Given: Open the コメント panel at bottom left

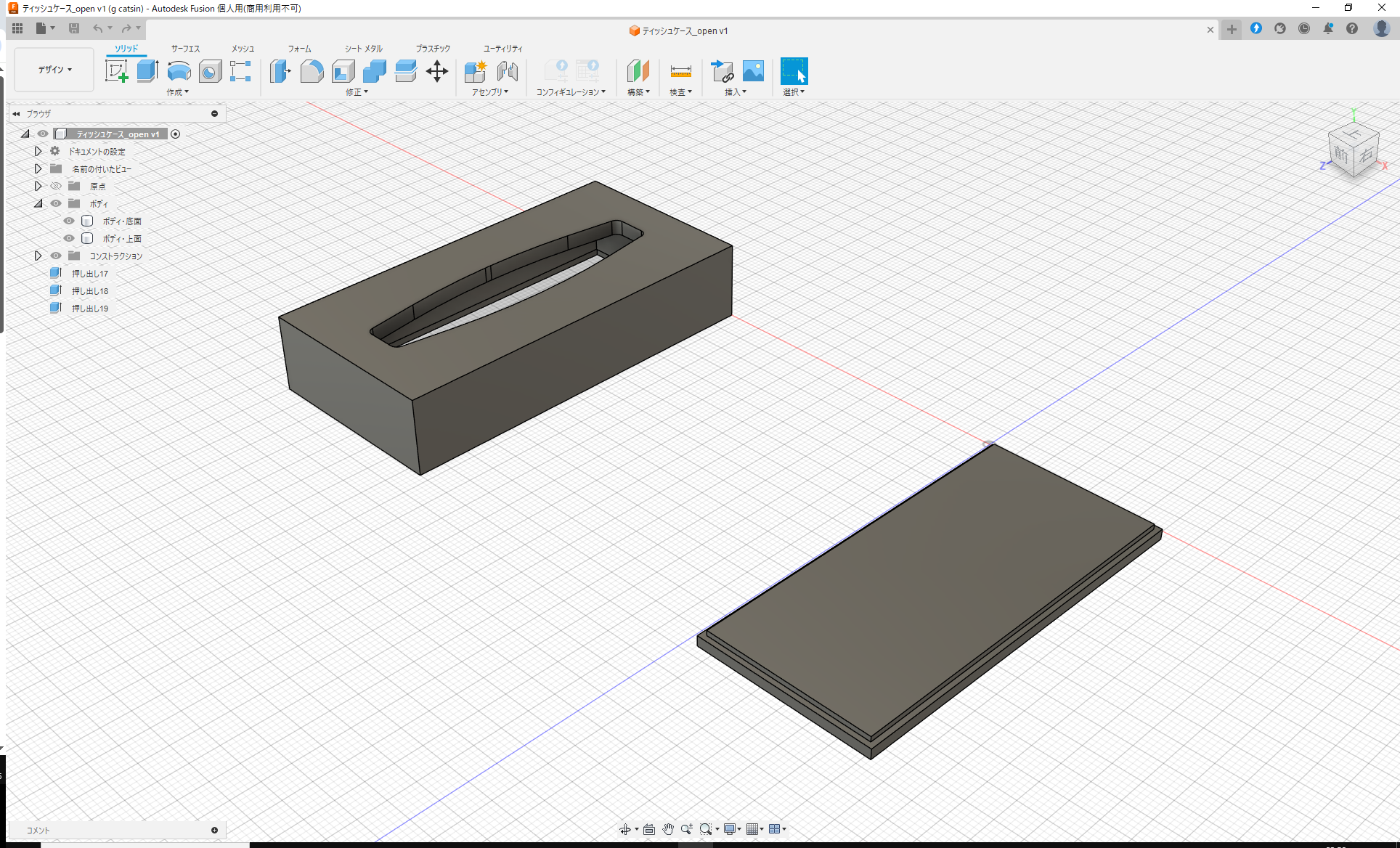Looking at the screenshot, I should (40, 830).
